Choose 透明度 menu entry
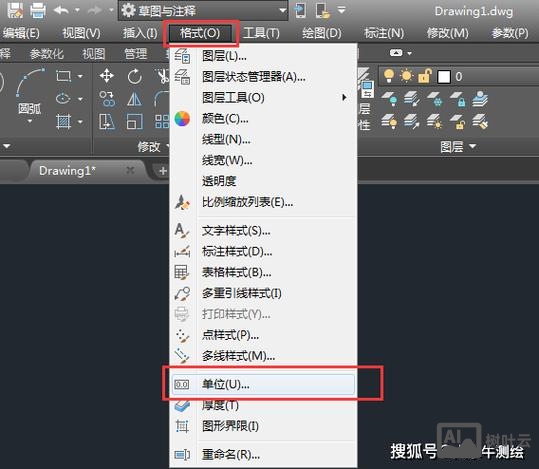This screenshot has height=469, width=539. tap(263, 181)
